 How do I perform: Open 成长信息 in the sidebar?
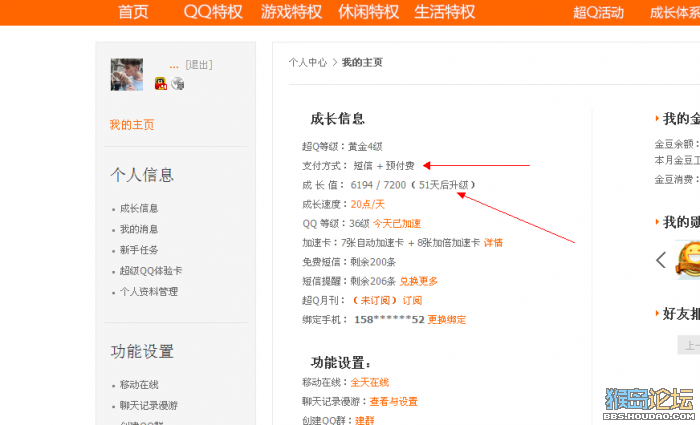(139, 208)
